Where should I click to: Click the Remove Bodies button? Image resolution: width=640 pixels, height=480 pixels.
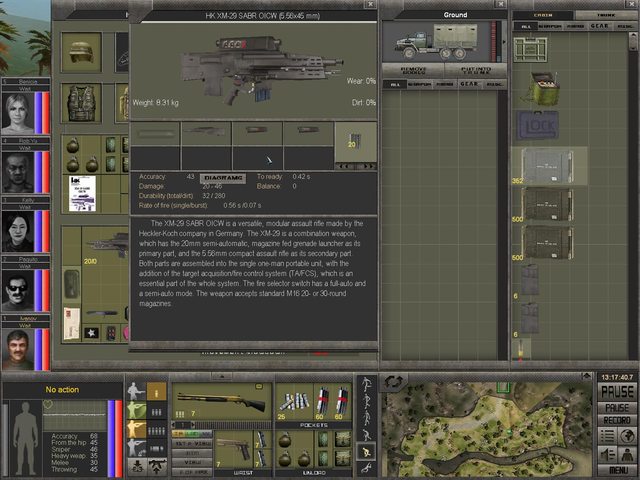tap(413, 70)
